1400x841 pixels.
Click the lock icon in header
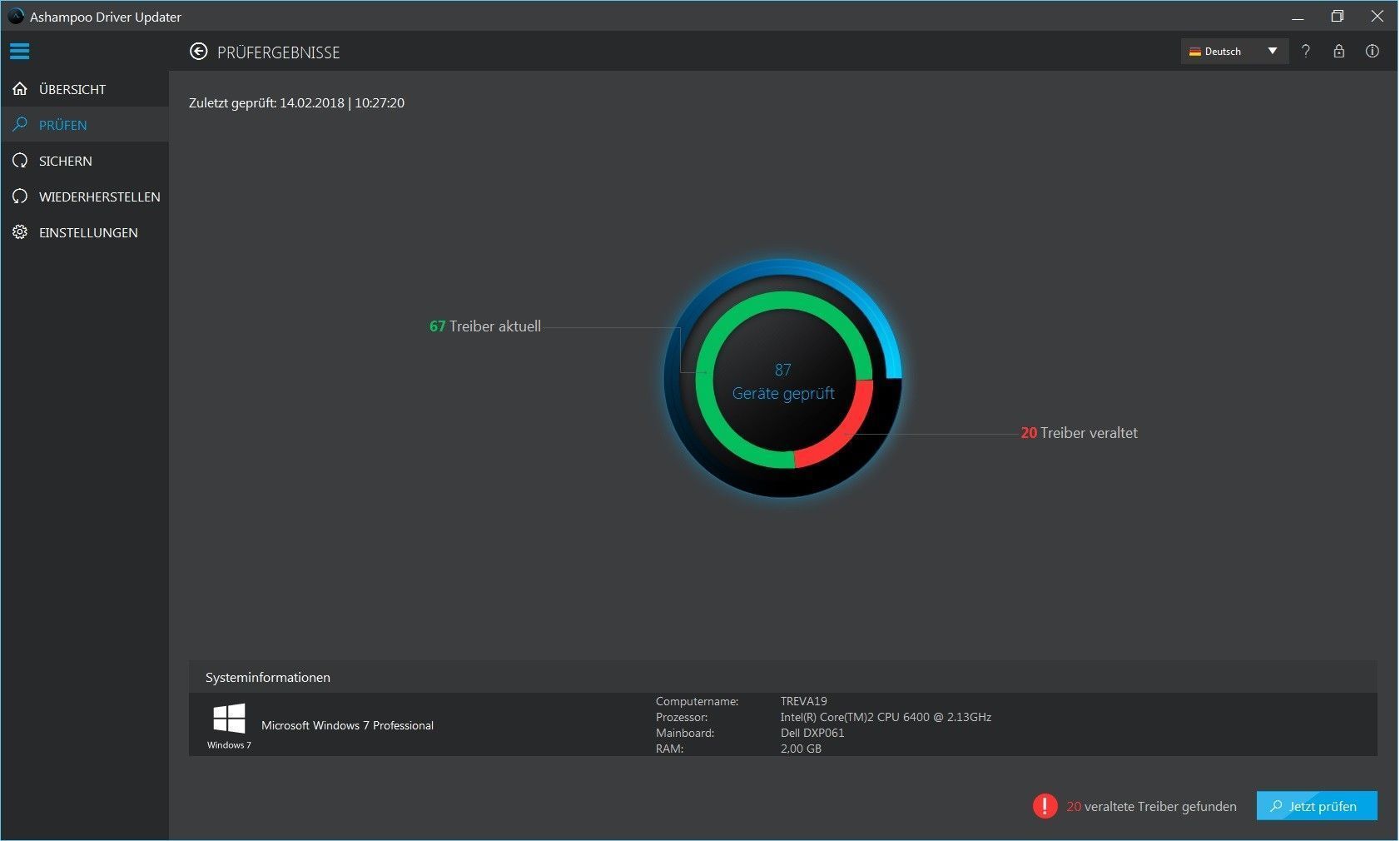click(1338, 51)
